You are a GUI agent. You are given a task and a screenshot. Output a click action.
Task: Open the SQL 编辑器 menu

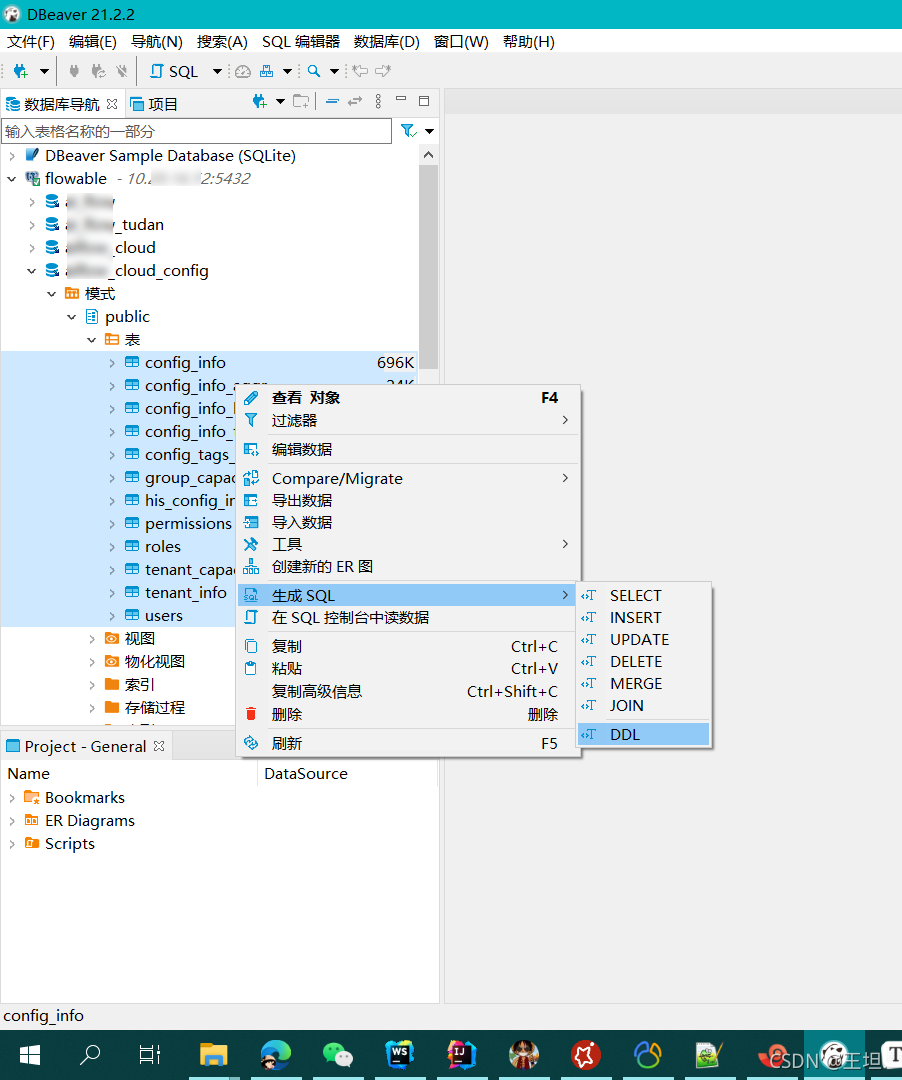coord(301,42)
